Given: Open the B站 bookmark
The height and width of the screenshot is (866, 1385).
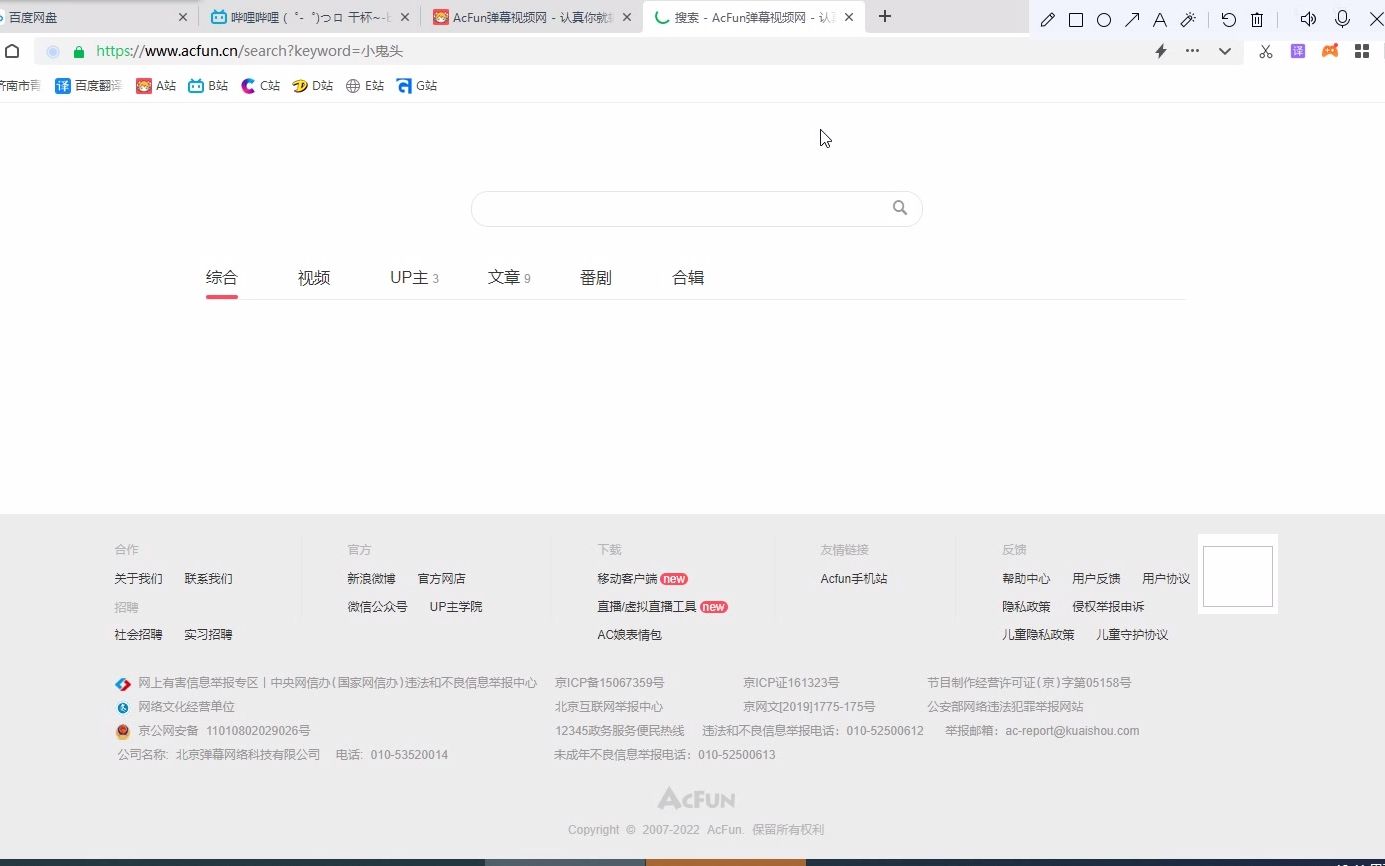Looking at the screenshot, I should pos(209,86).
